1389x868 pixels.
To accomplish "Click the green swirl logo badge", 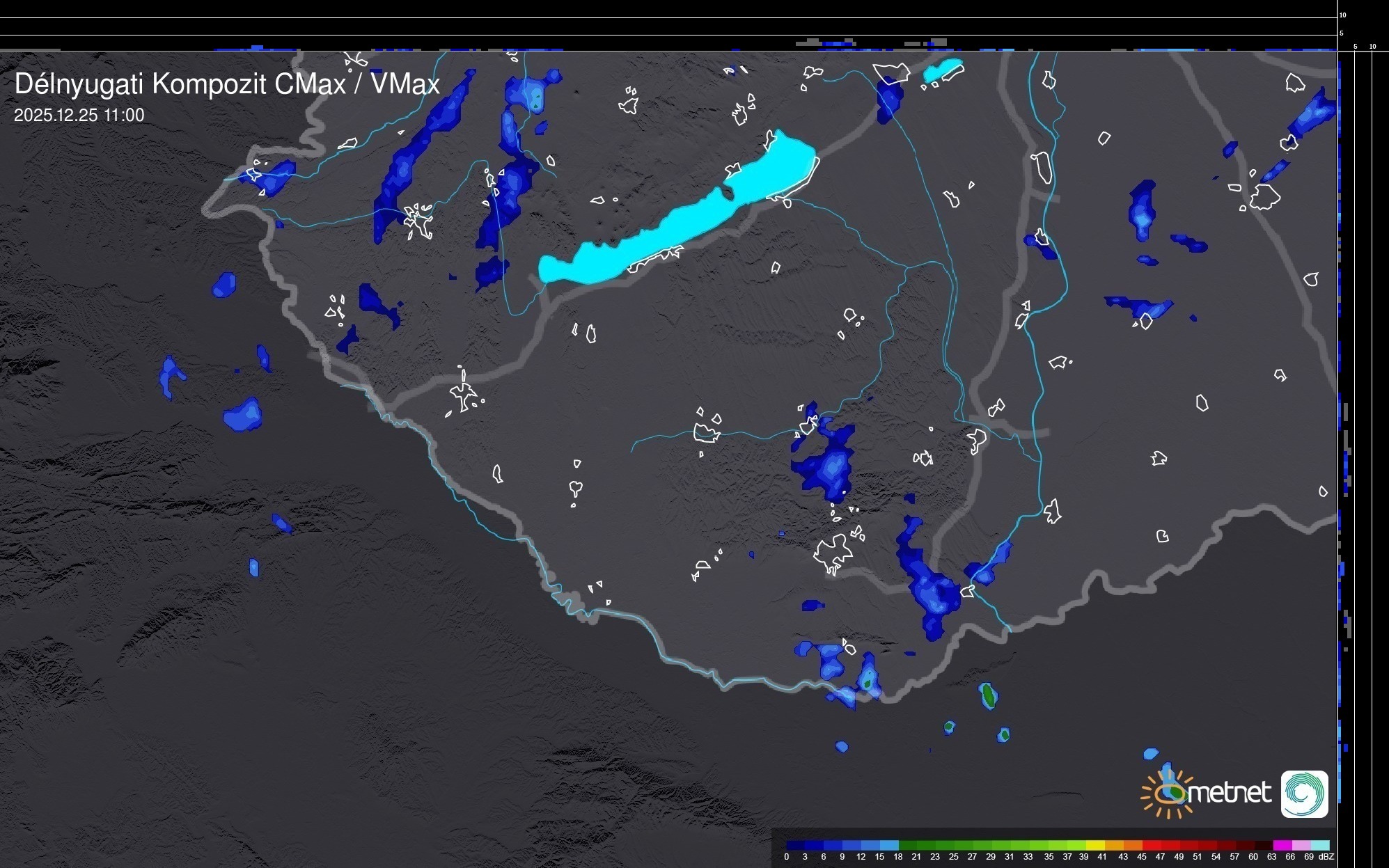I will coord(1304,794).
